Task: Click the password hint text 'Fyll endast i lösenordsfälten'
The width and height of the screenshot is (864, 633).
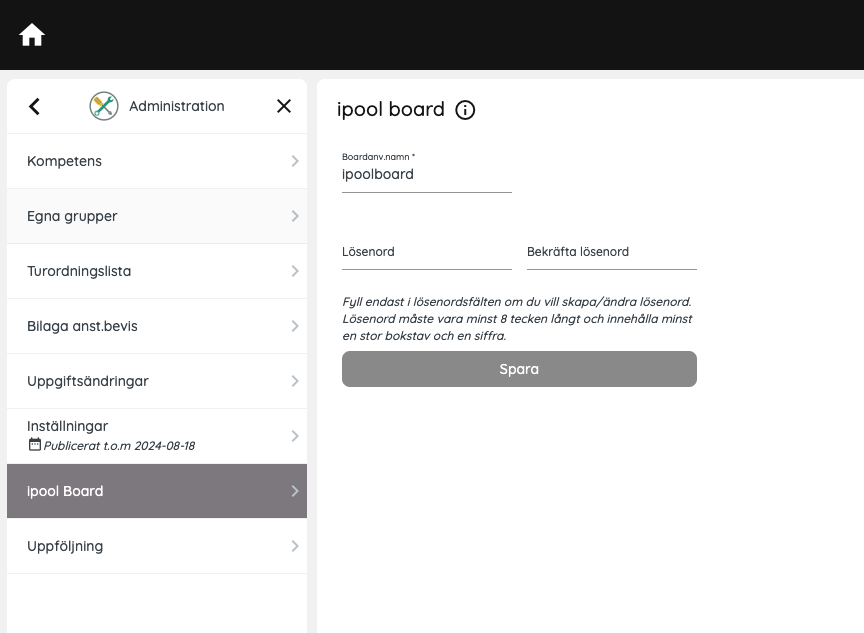Action: (x=517, y=318)
